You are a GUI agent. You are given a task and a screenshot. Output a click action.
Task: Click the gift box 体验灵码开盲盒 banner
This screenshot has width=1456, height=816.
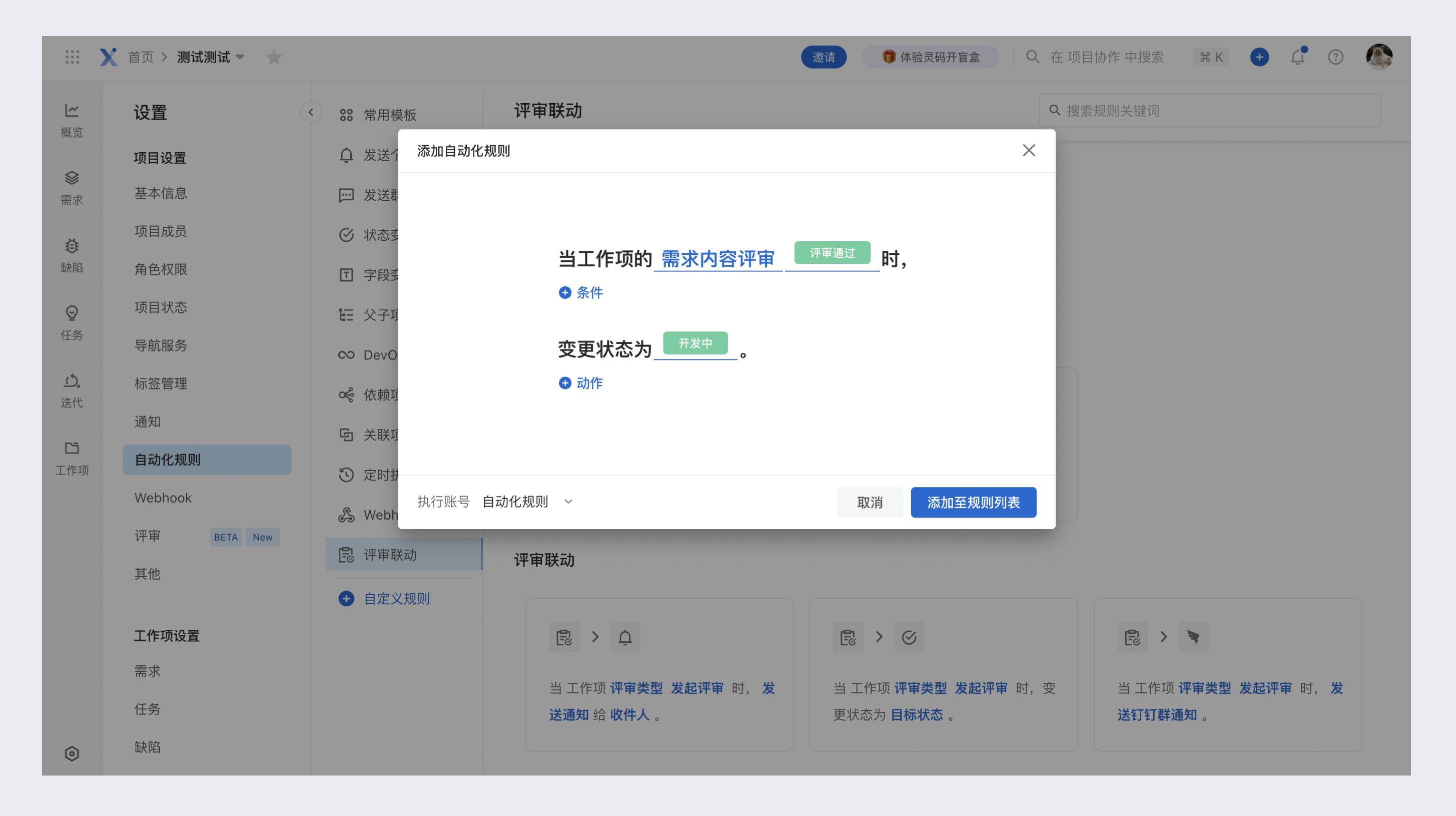tap(930, 57)
